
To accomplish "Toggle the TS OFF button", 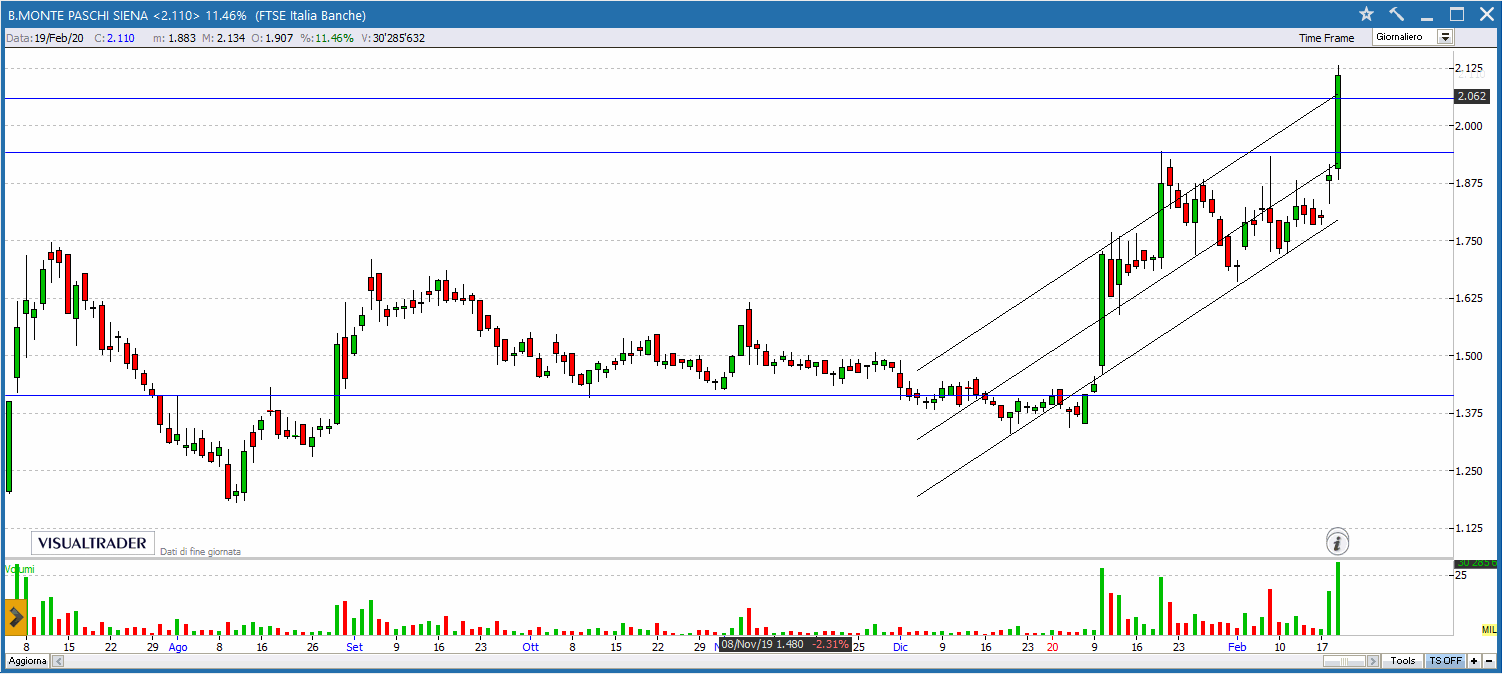I will pos(1445,661).
